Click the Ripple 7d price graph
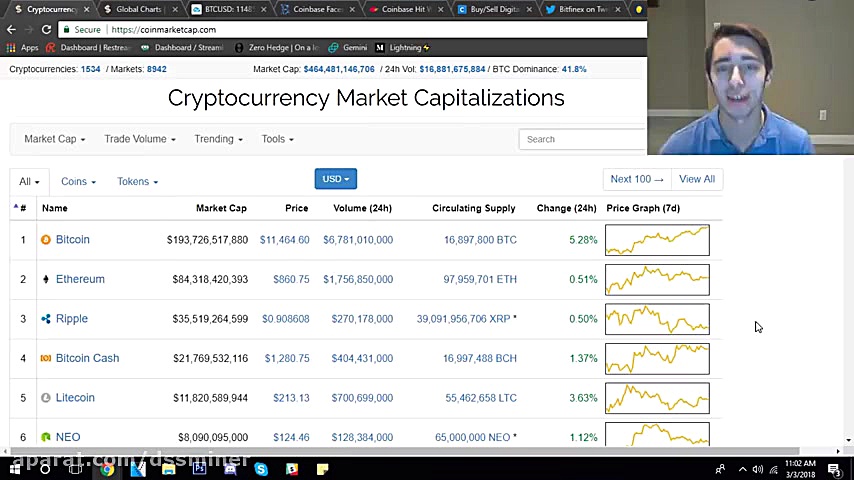Image resolution: width=854 pixels, height=480 pixels. [x=657, y=319]
